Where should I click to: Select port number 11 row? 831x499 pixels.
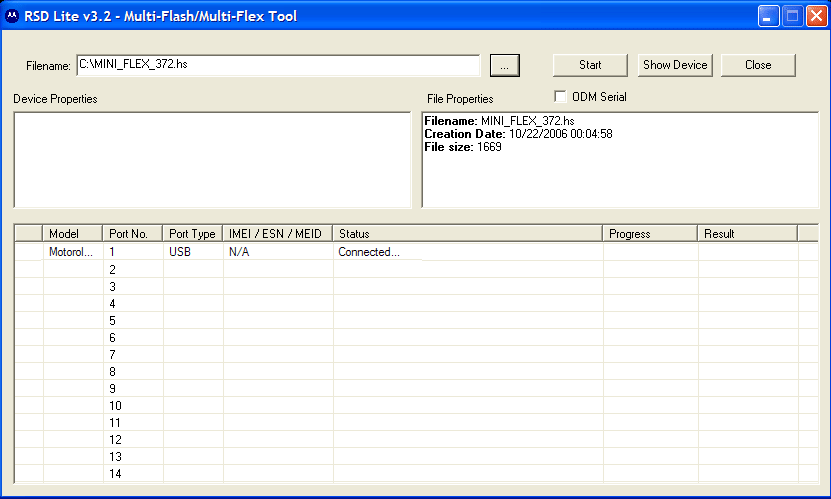point(416,422)
